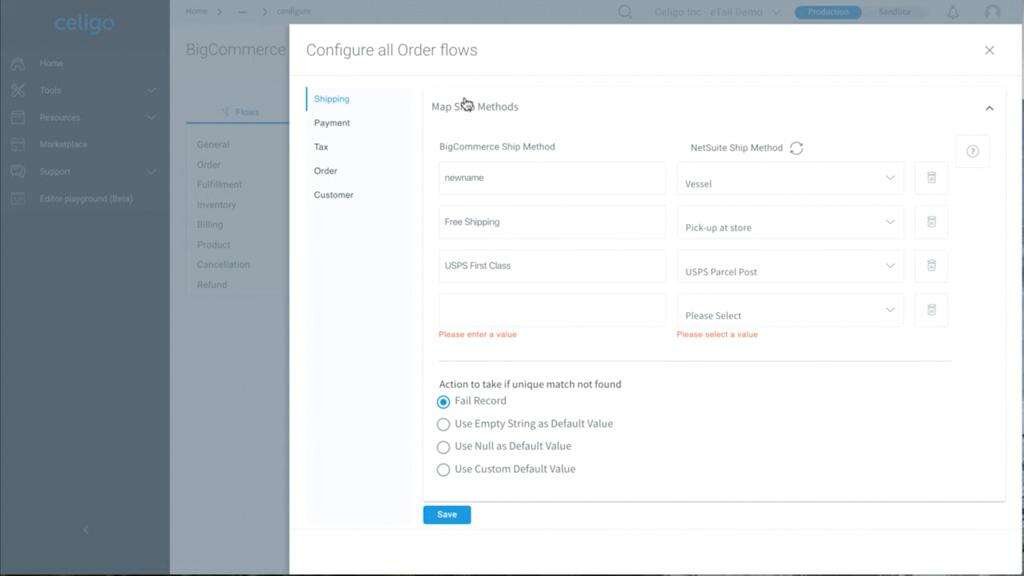Screen dimensions: 1024x576
Task: Select Flows tab on BigCommerce page
Action: tap(240, 112)
